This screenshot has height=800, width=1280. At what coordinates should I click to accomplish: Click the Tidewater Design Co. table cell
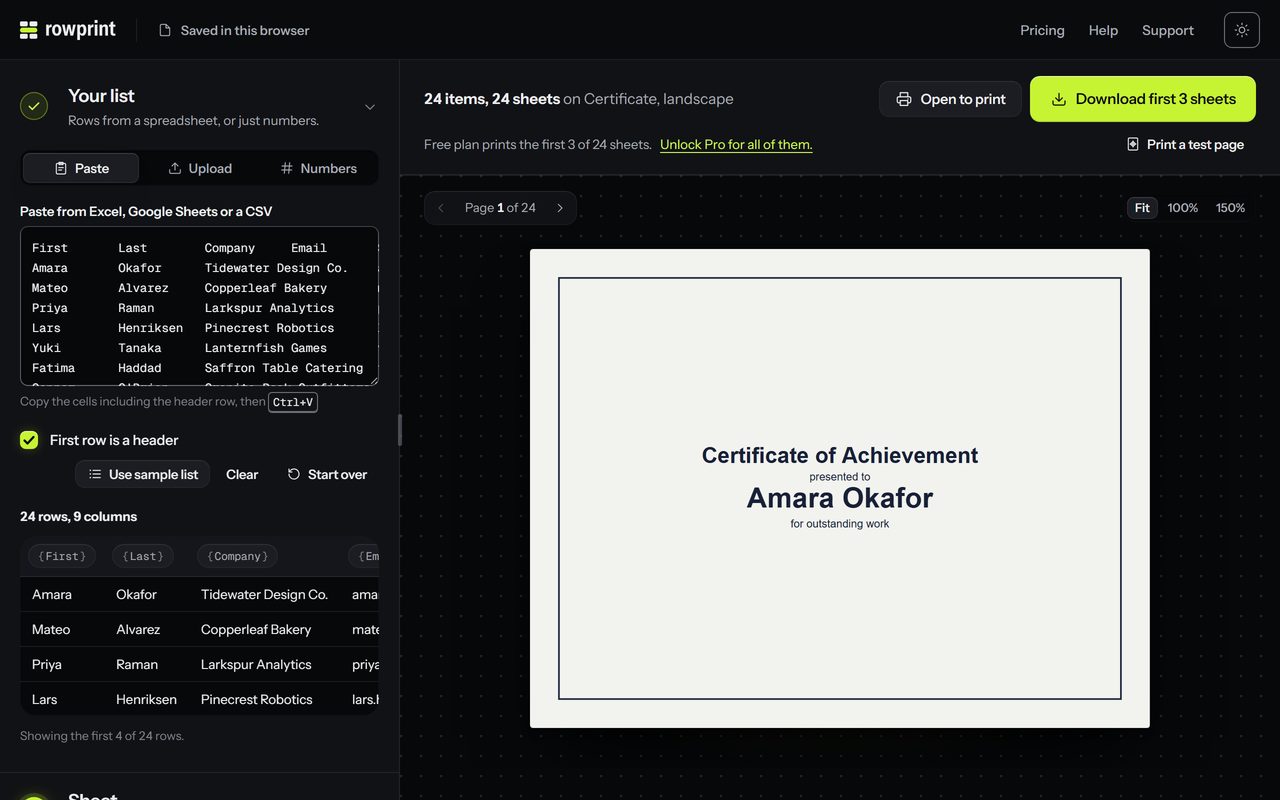pyautogui.click(x=264, y=594)
